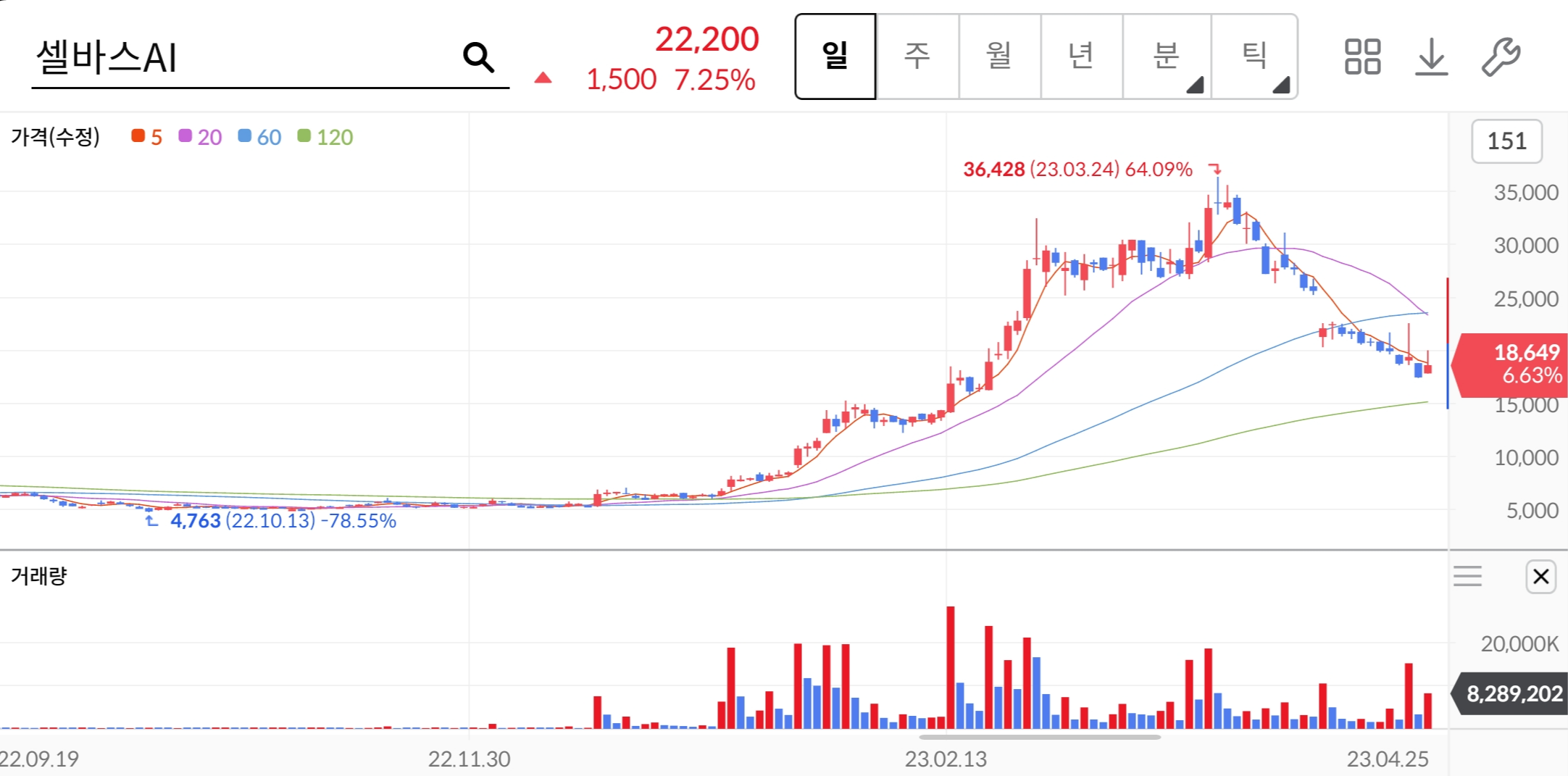
Task: Click the 20,000K volume axis label
Action: tap(1519, 643)
